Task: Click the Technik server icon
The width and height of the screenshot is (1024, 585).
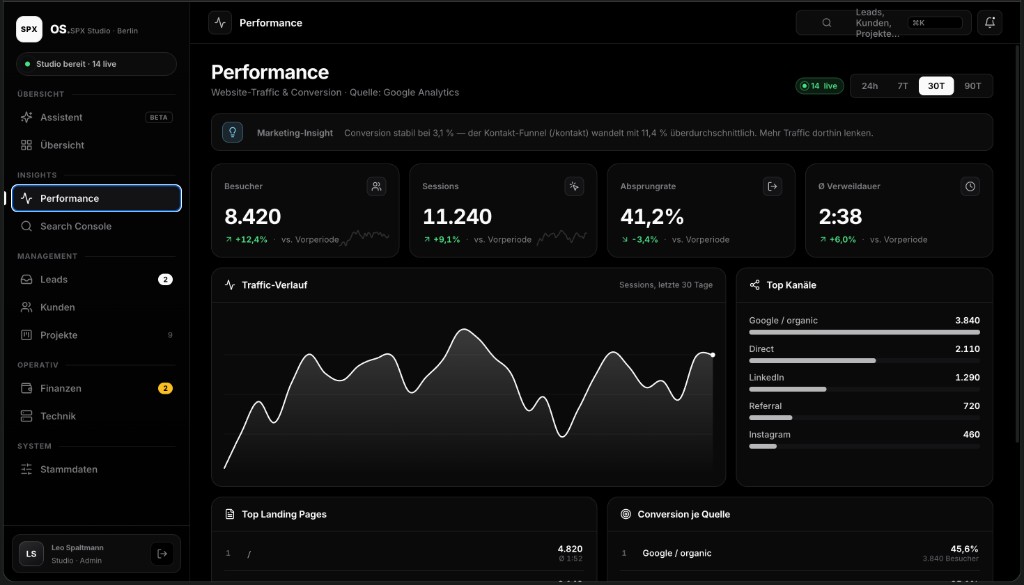Action: point(26,416)
